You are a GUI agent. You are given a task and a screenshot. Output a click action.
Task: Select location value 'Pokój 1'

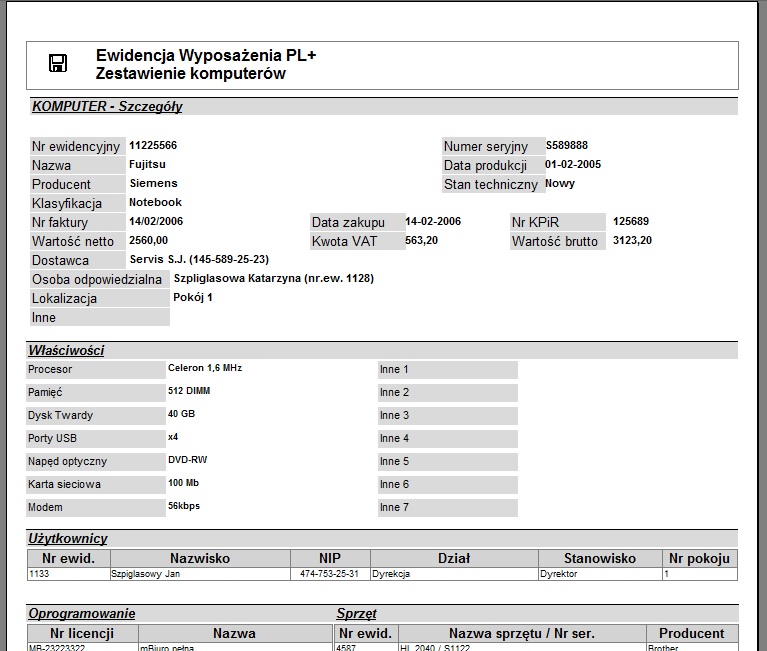tap(193, 297)
